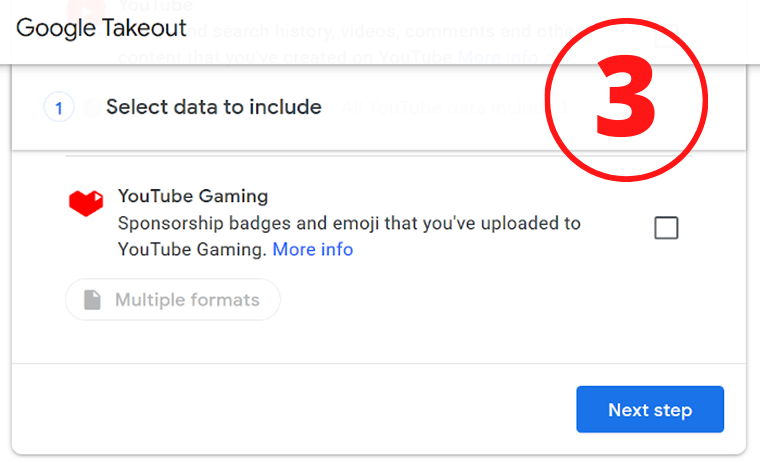Click the Google Takeout page title

pos(101,28)
